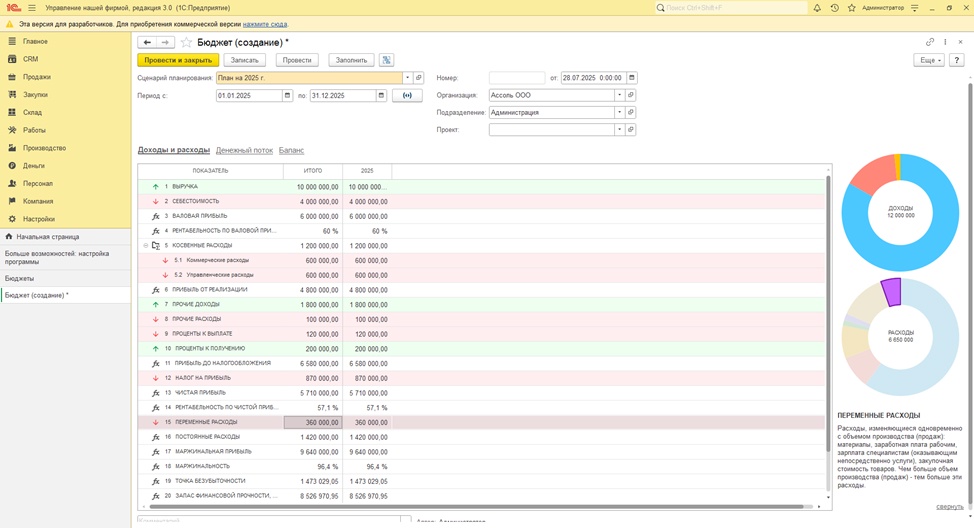Click the icon button right of Заполнить
The height and width of the screenshot is (528, 974).
(386, 60)
